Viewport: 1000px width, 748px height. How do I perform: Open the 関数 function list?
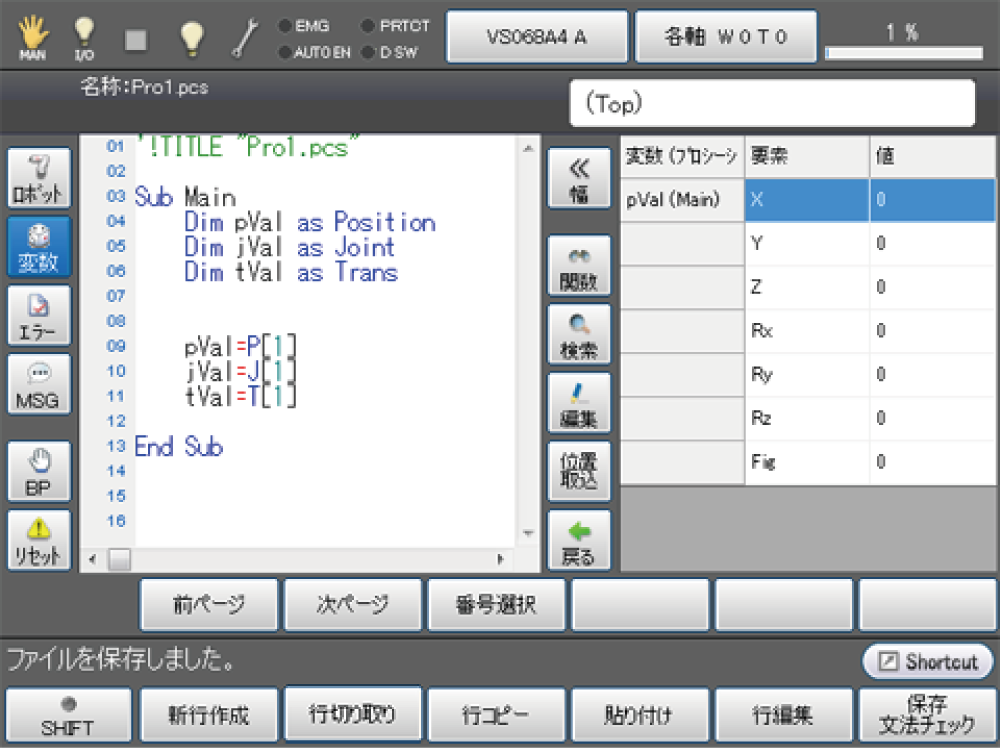[x=579, y=265]
